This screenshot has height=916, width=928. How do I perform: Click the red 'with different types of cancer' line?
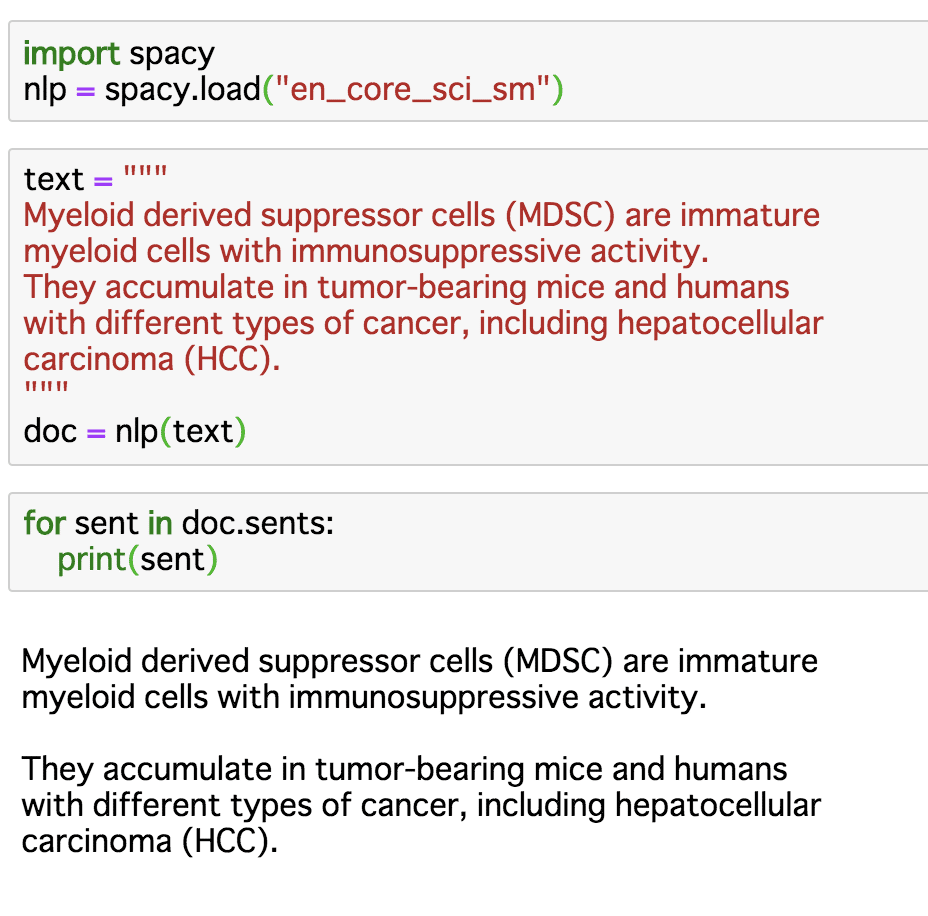click(423, 323)
